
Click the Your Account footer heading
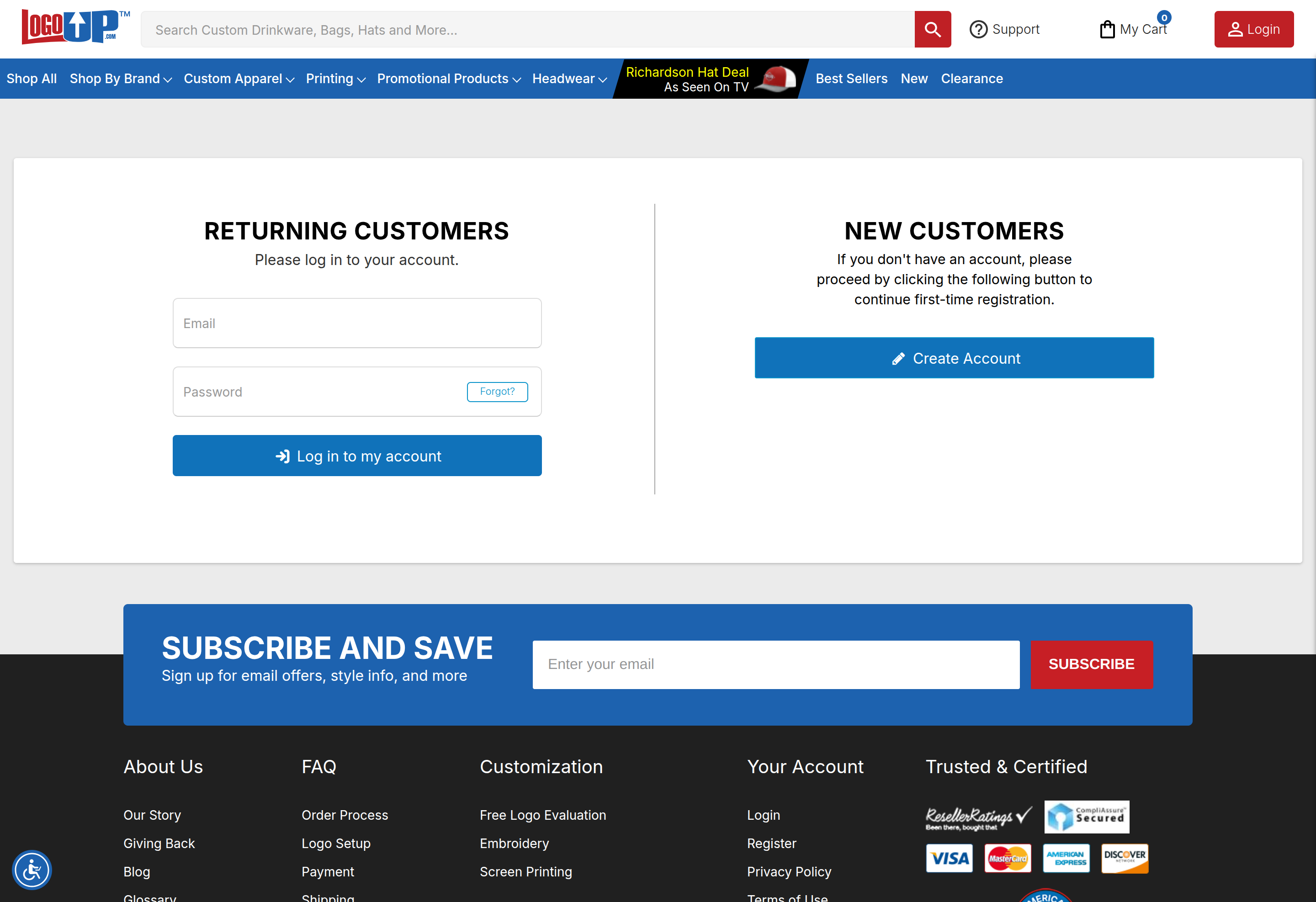pos(805,766)
